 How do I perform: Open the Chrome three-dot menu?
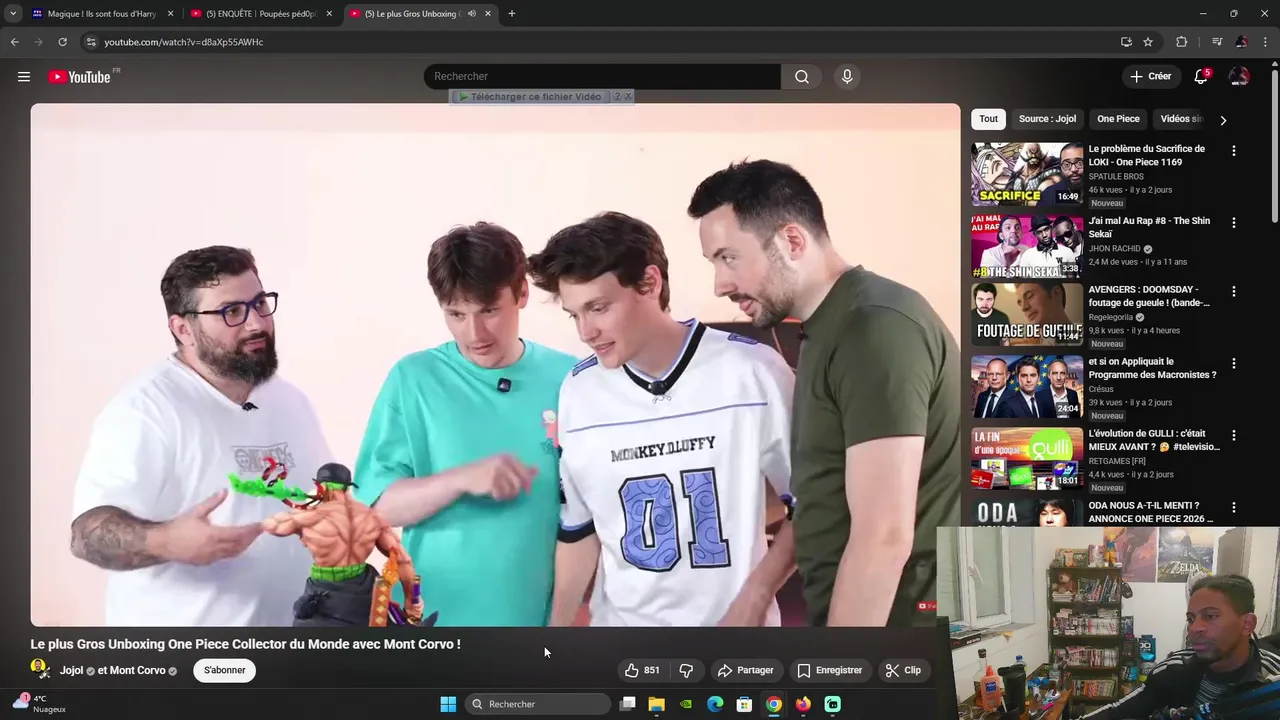pos(1267,42)
